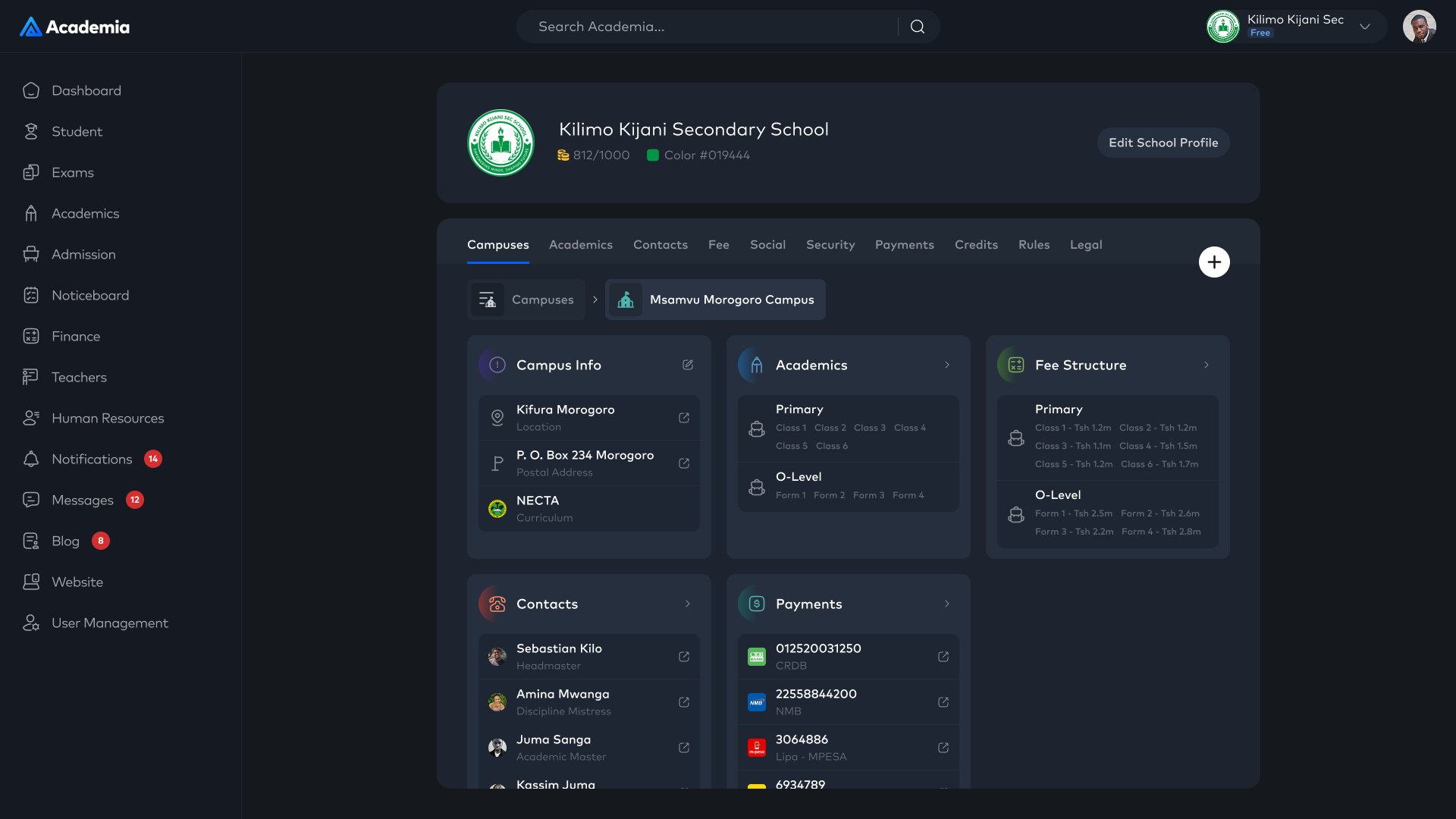Switch to the Security tab
Screen dimensions: 1456x819
coord(830,245)
